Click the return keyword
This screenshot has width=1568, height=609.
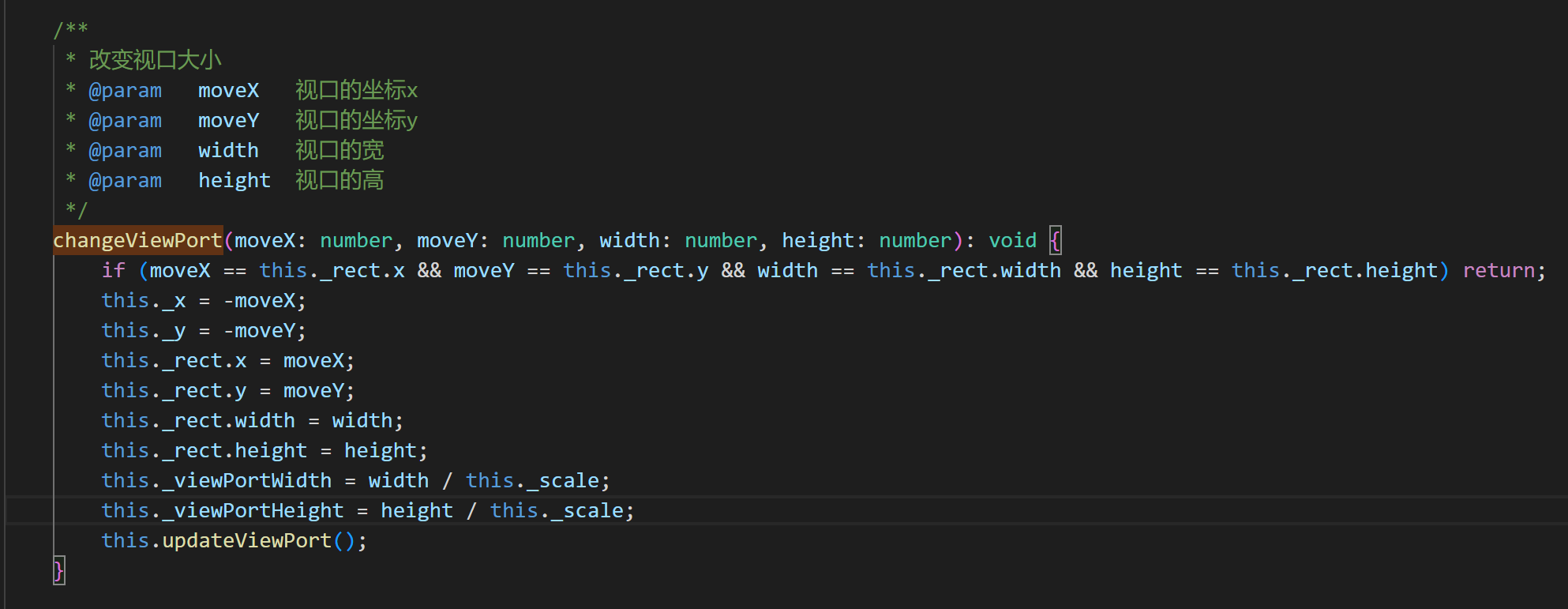pyautogui.click(x=1499, y=270)
